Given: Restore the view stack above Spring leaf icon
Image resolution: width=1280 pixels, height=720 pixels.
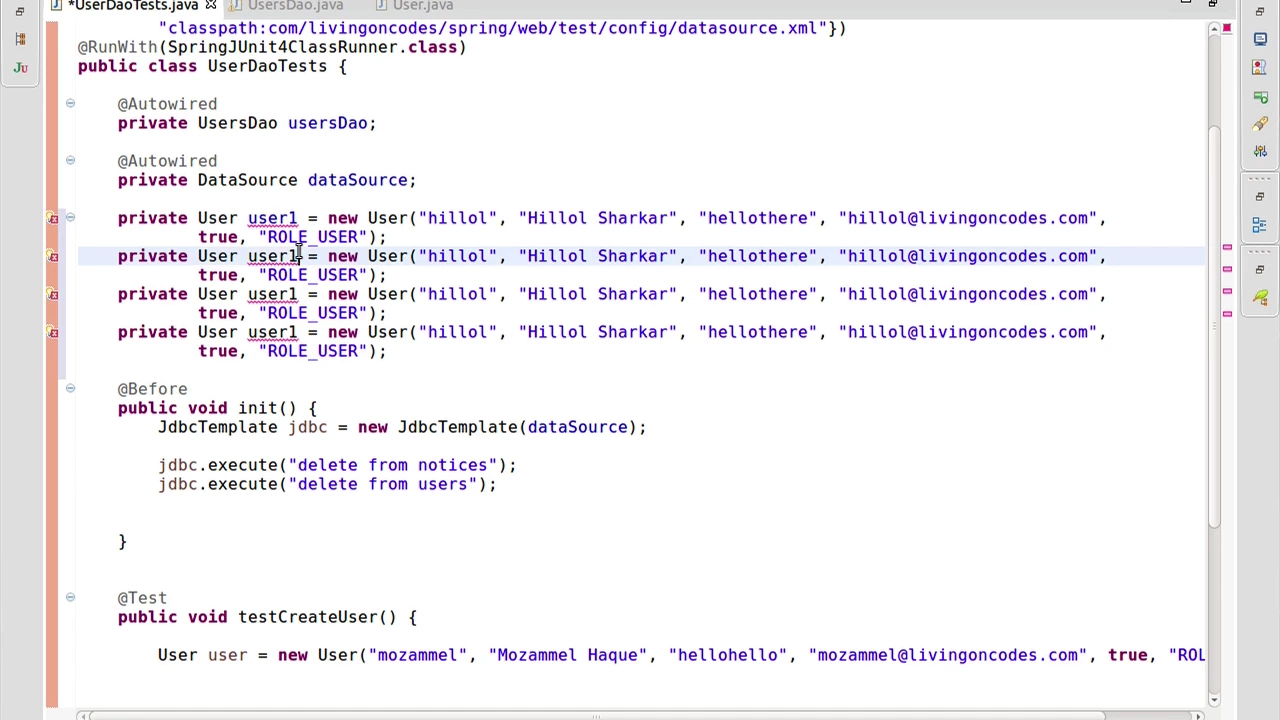Looking at the screenshot, I should (x=1260, y=269).
